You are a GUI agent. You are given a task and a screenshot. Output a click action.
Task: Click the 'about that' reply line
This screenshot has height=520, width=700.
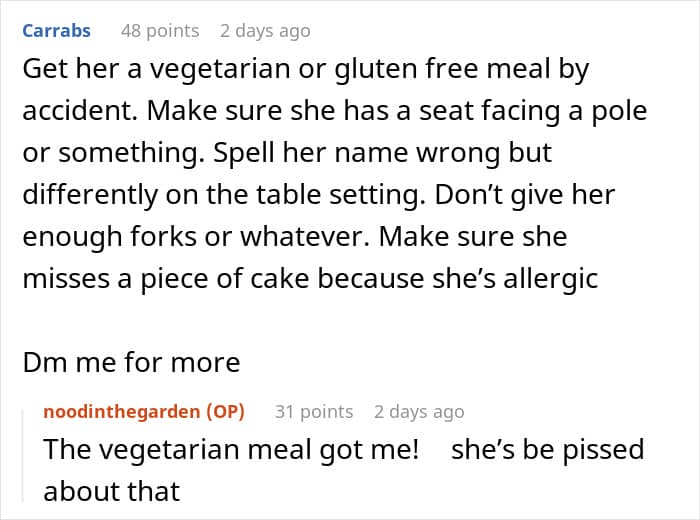coord(112,491)
